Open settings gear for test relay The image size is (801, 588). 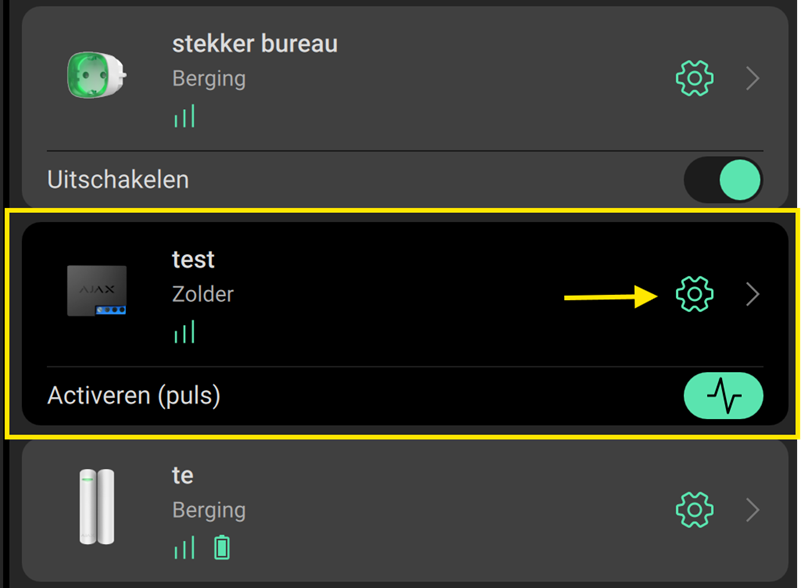click(x=694, y=294)
